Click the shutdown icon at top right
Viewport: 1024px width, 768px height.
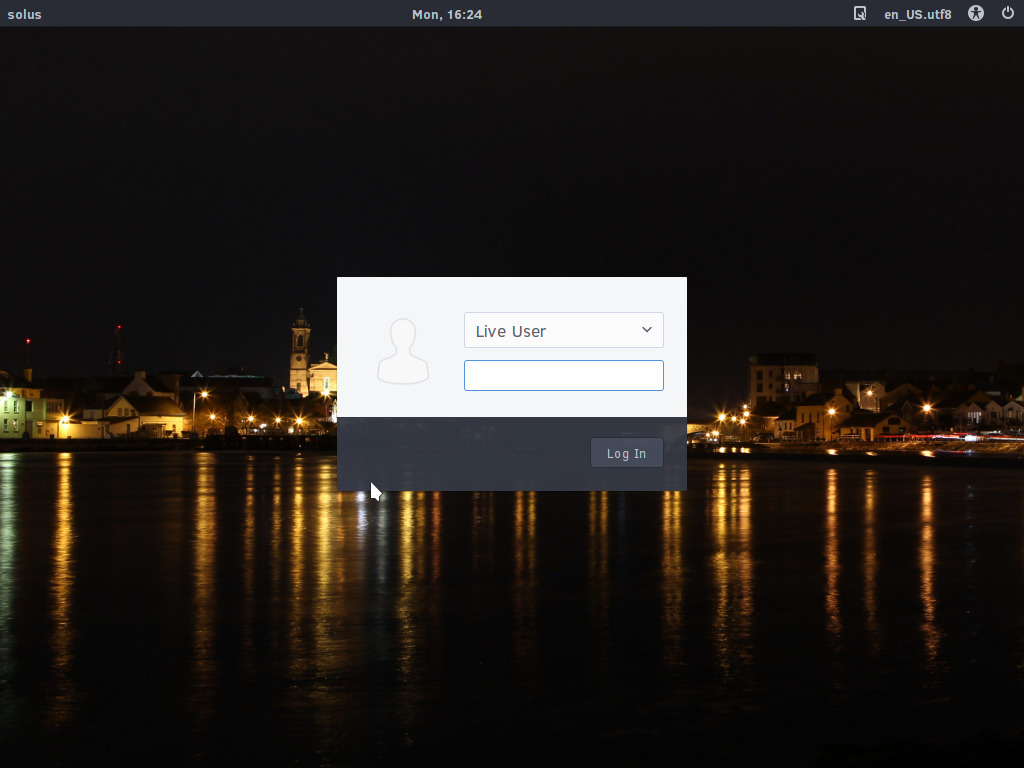point(1009,13)
